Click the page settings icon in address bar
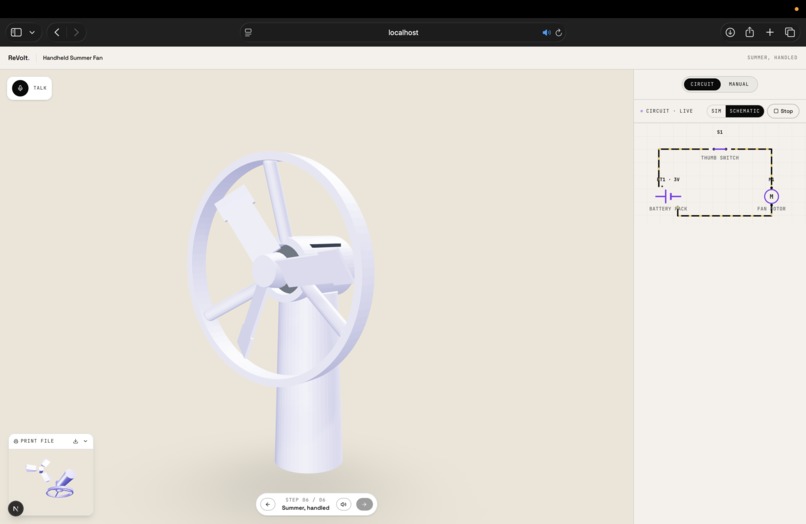This screenshot has width=806, height=524. [248, 32]
